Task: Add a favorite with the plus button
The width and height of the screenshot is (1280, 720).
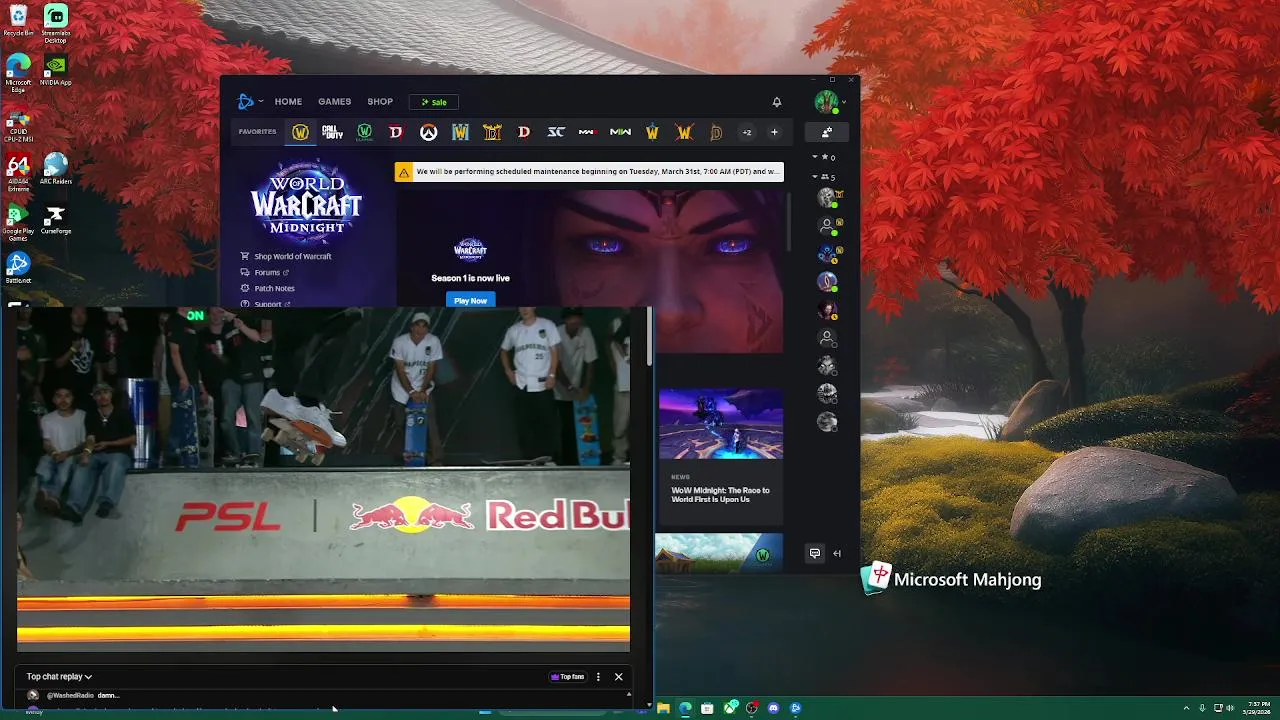Action: tap(773, 132)
